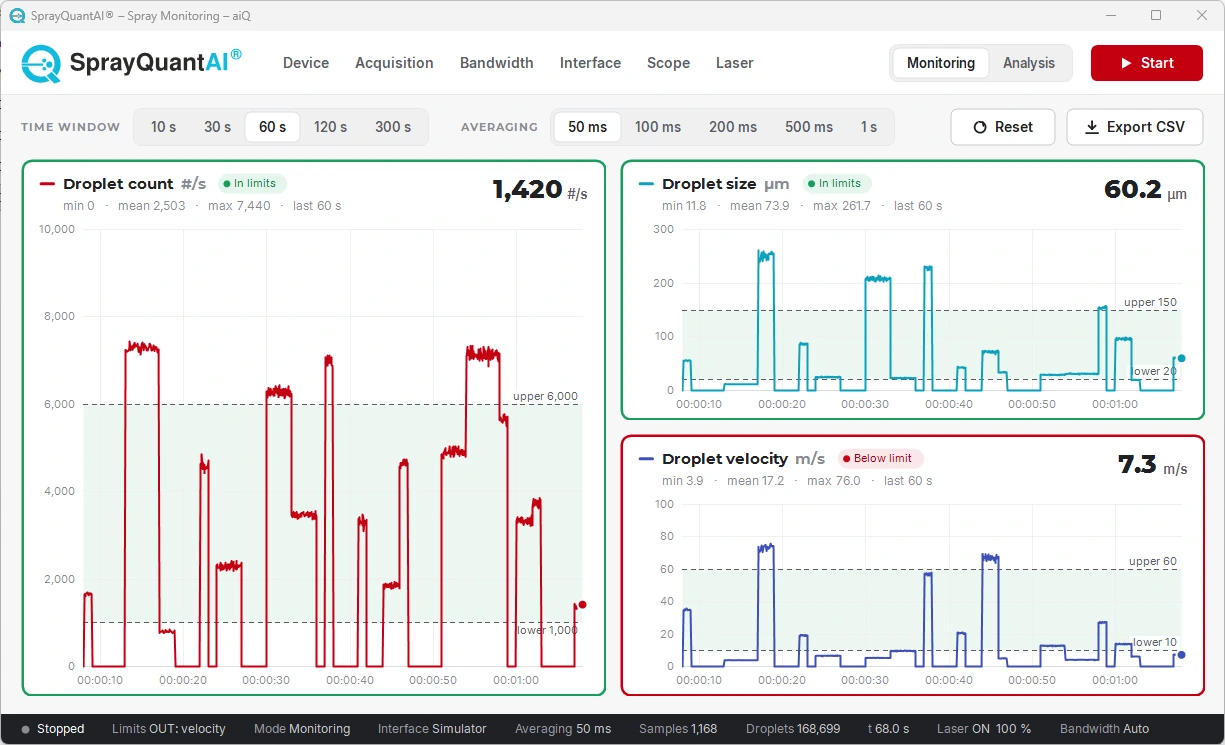Click the 1,420 #/s current value

(x=540, y=190)
